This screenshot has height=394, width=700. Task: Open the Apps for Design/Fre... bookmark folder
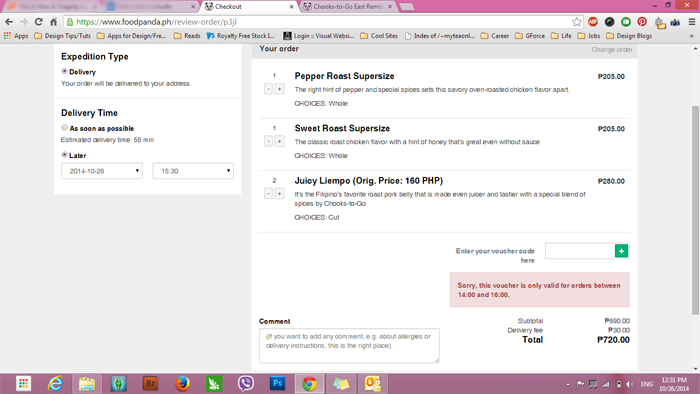(x=132, y=36)
